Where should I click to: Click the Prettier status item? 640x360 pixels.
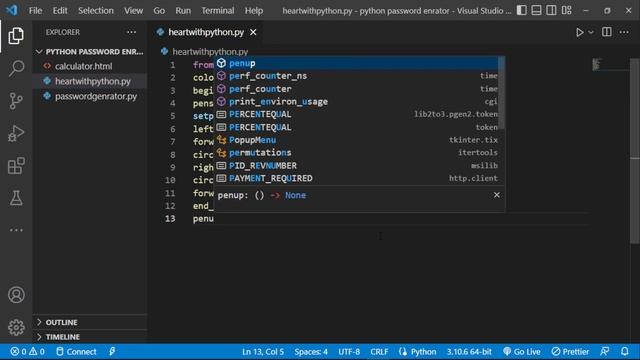[570, 352]
